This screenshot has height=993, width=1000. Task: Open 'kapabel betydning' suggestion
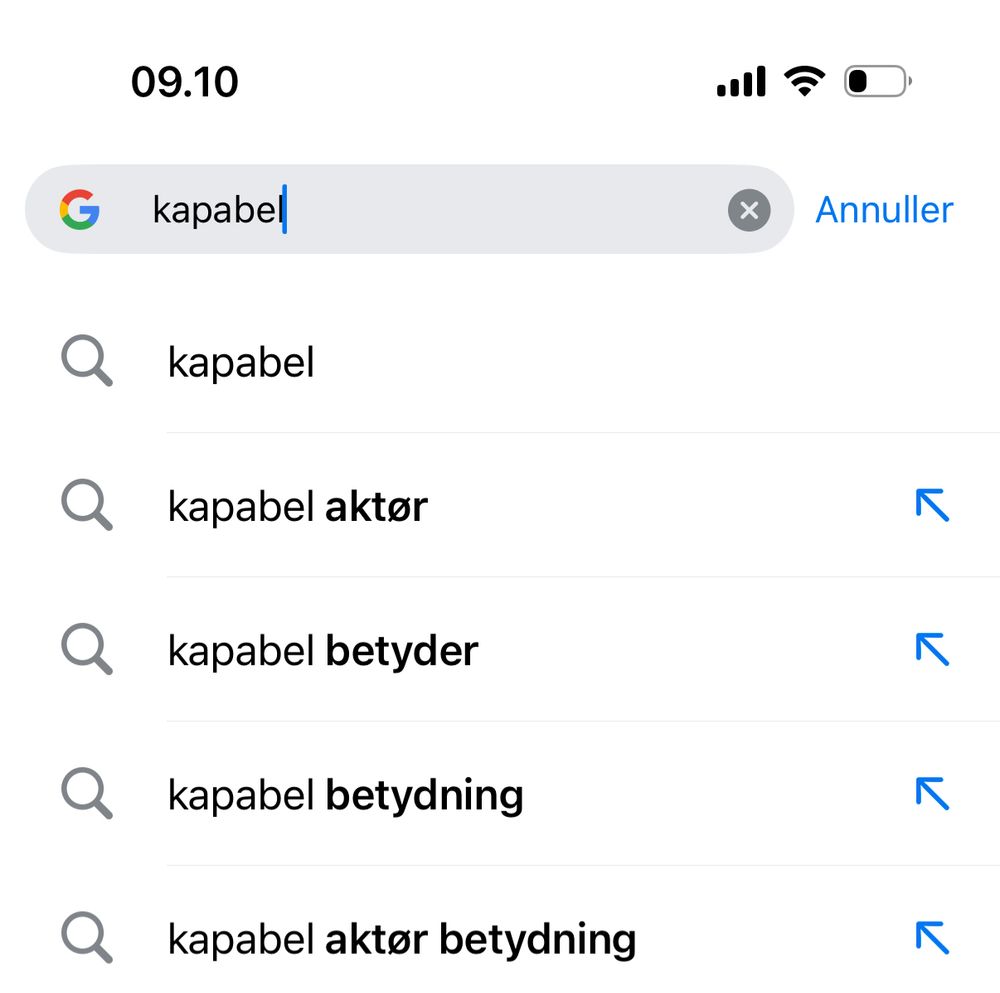click(345, 795)
